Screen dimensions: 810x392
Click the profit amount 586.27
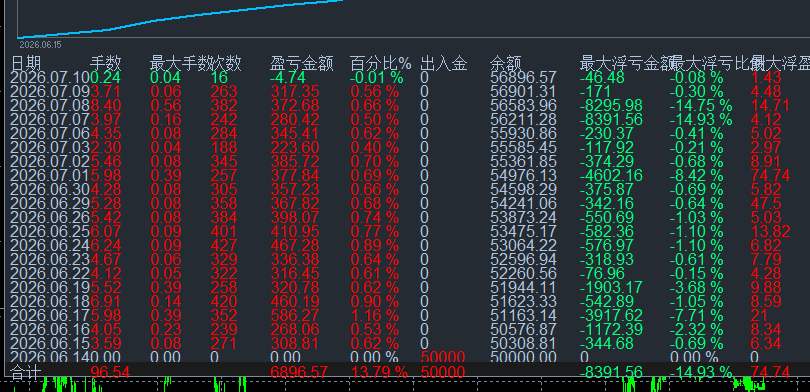point(294,315)
